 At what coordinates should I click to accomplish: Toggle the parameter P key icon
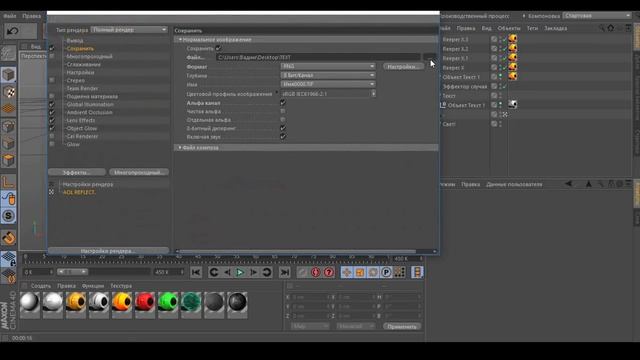tap(386, 272)
